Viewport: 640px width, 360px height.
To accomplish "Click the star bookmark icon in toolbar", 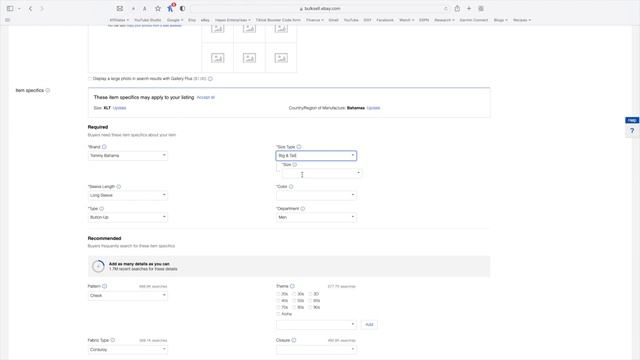I will [x=158, y=8].
